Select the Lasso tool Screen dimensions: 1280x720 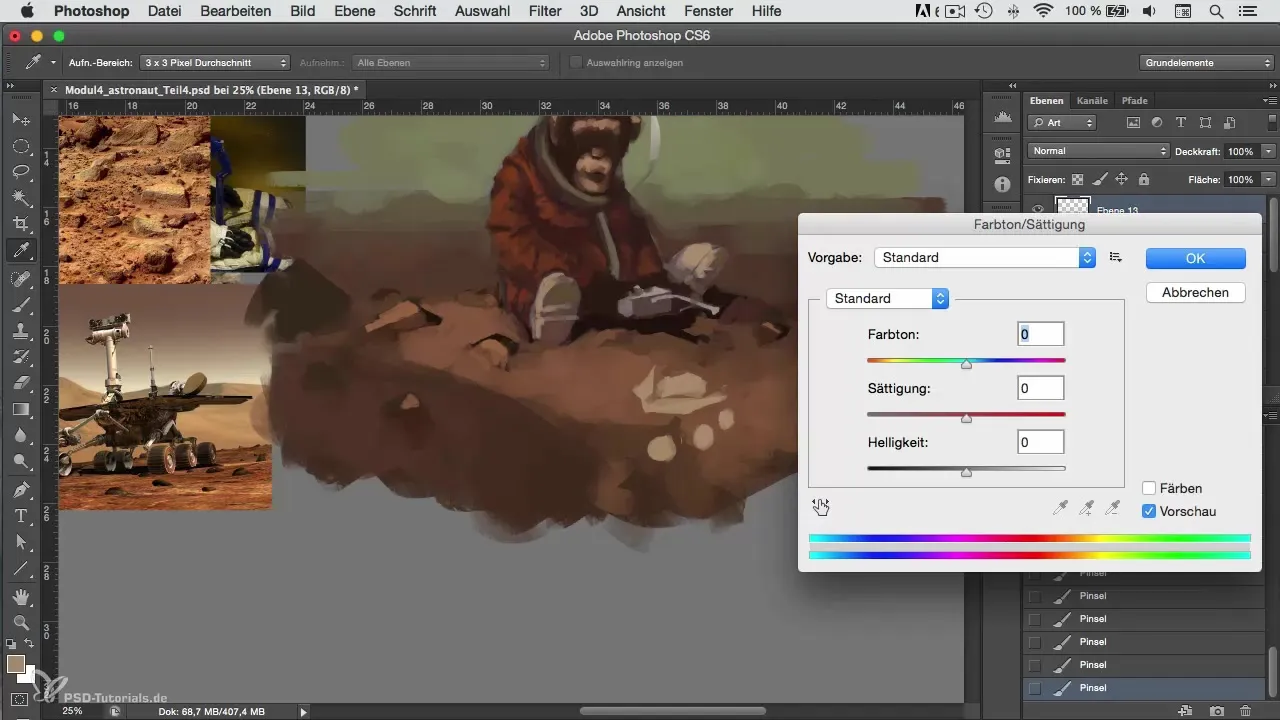pyautogui.click(x=20, y=172)
